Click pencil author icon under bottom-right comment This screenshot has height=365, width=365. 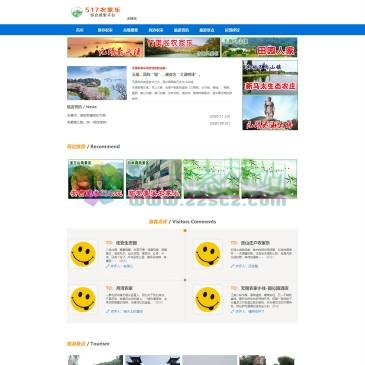[232, 311]
